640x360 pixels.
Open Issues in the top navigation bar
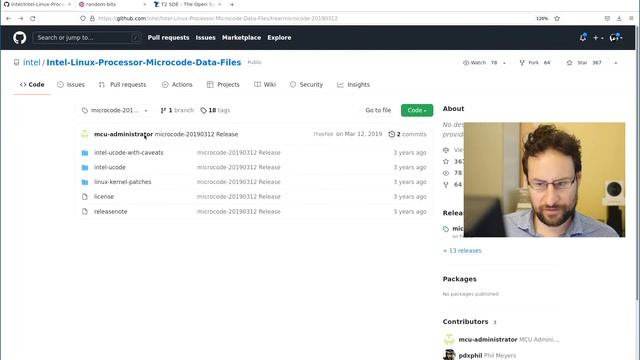205,38
